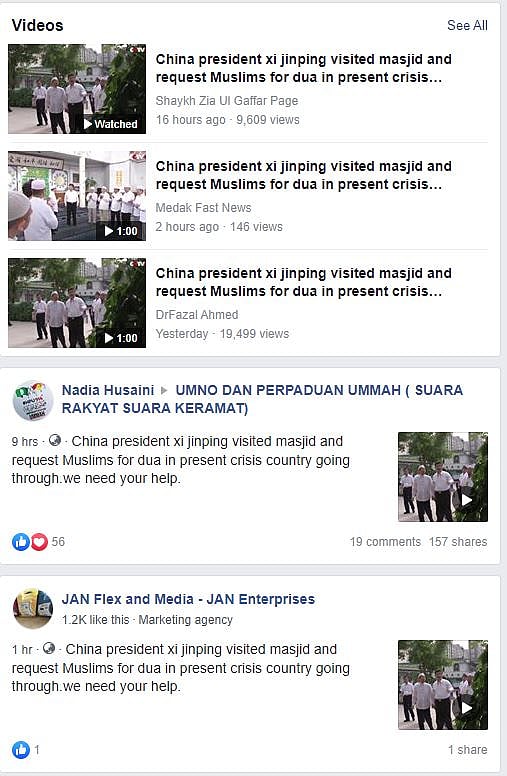This screenshot has height=776, width=507.
Task: Open Medak Fast News page name
Action: click(x=203, y=207)
